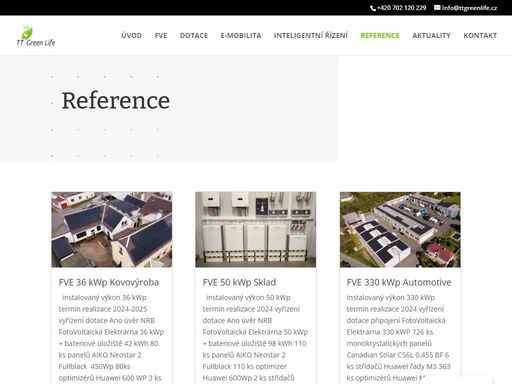Click text 'instalovaný výkon 36 kWp'
The image size is (512, 384).
pyautogui.click(x=104, y=297)
